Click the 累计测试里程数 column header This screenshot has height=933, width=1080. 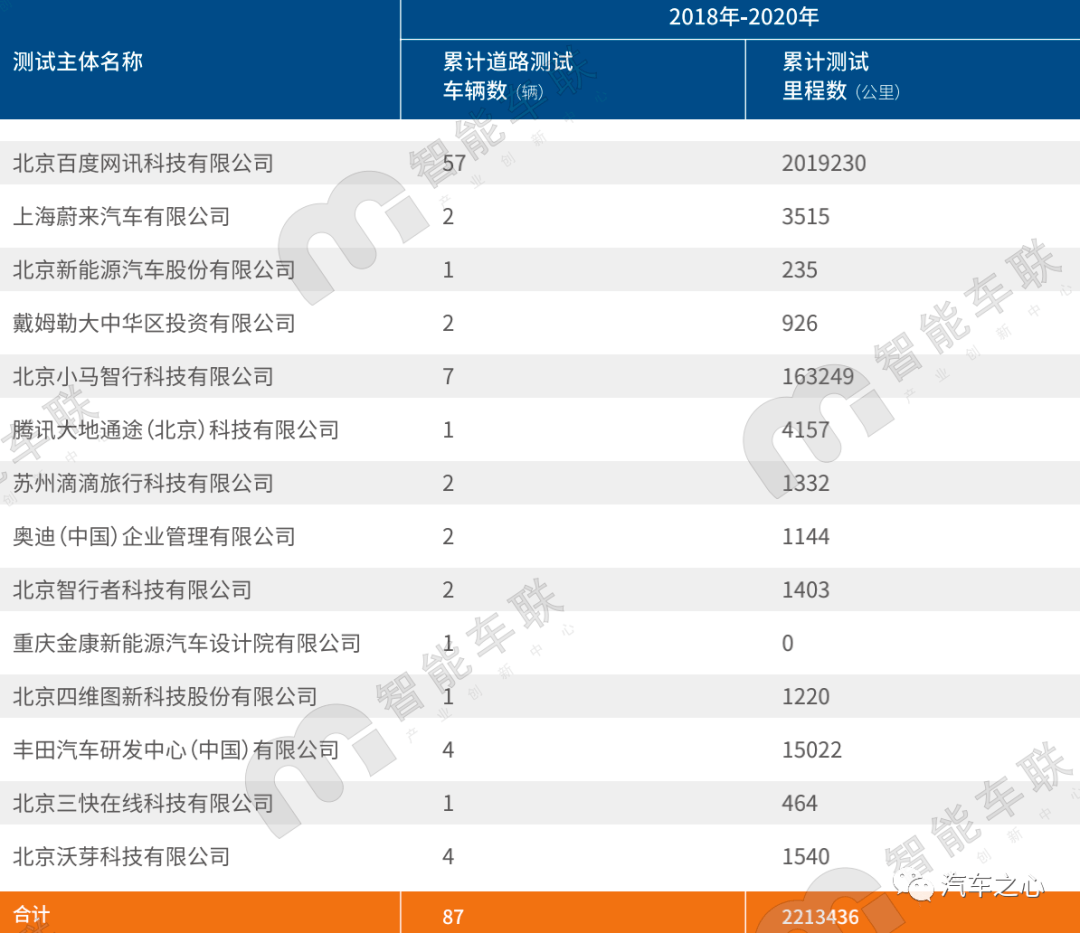[841, 76]
